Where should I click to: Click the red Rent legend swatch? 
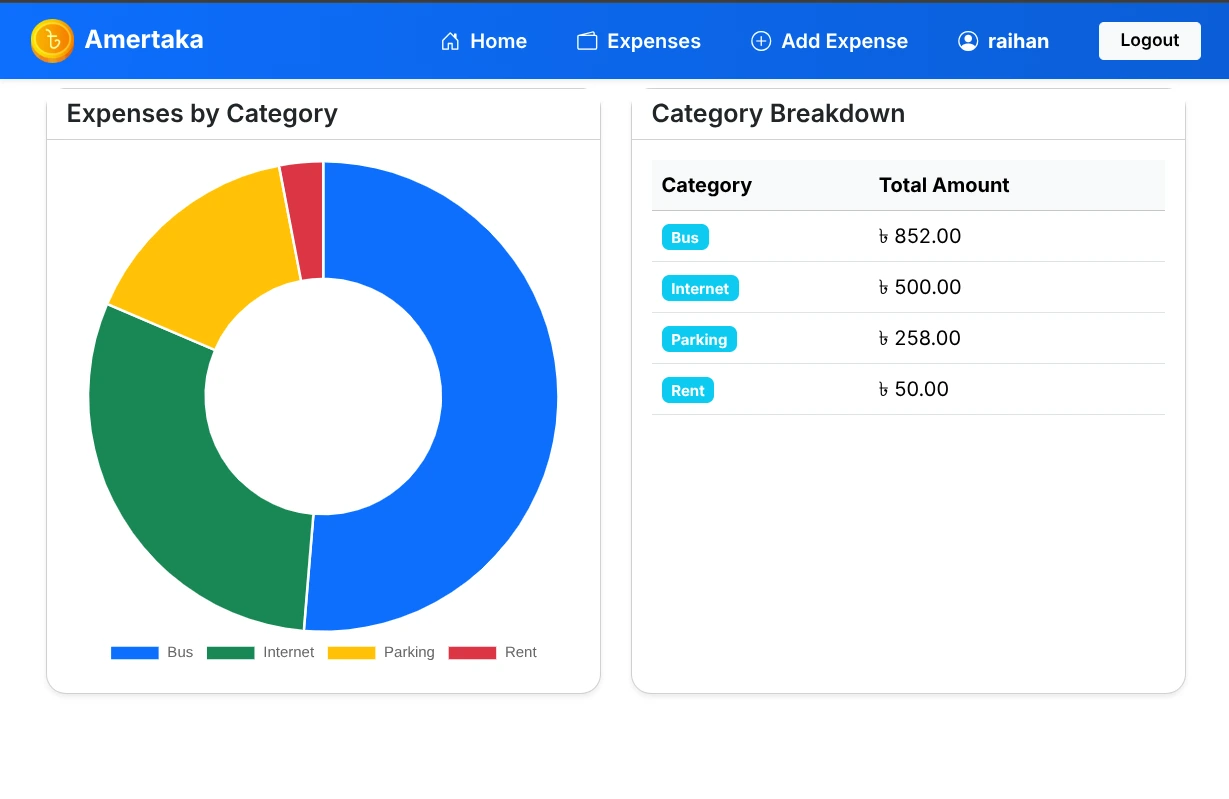point(471,652)
